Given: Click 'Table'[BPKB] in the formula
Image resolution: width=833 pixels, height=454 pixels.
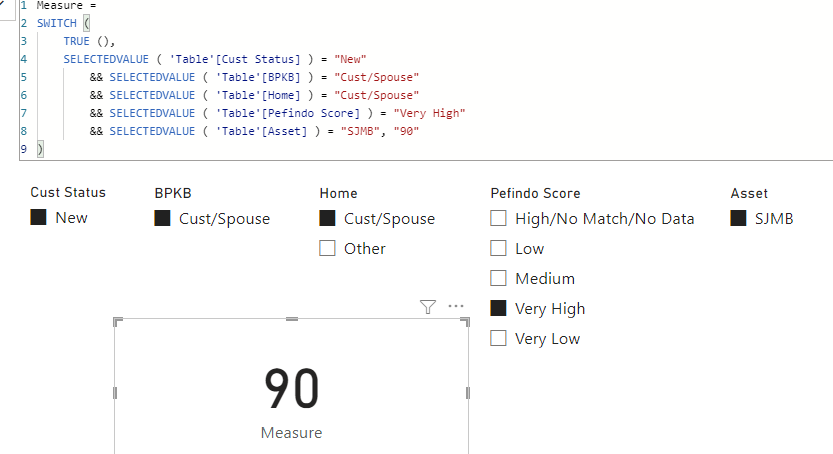Looking at the screenshot, I should point(258,78).
